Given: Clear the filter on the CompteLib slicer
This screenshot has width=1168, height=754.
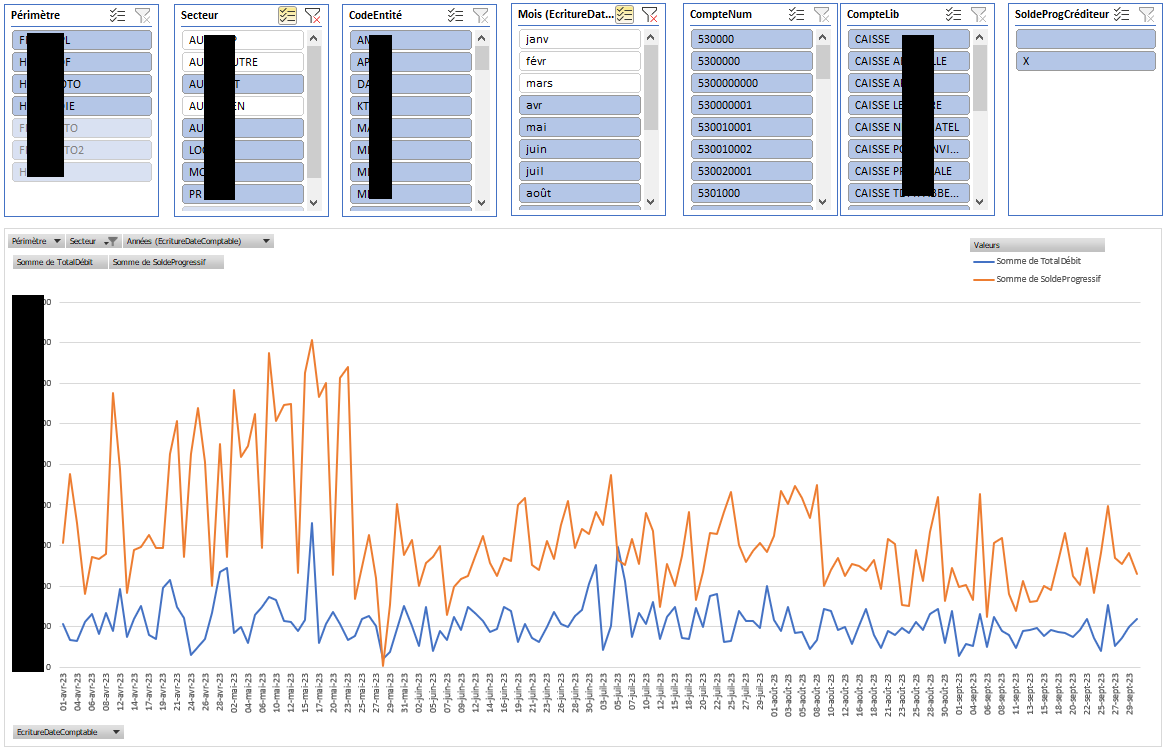Looking at the screenshot, I should pos(979,14).
